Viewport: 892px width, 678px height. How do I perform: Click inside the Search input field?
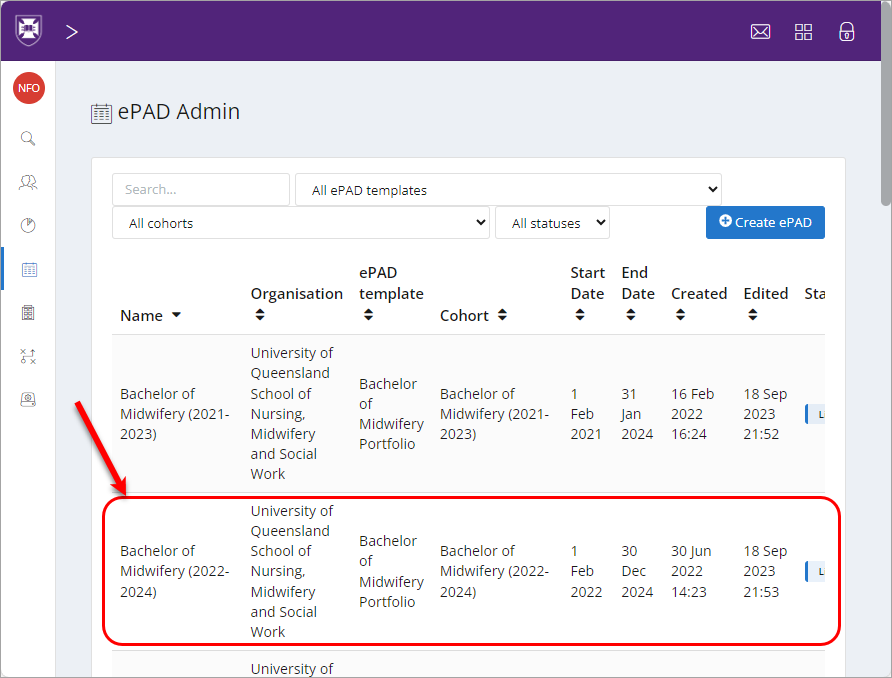point(200,189)
